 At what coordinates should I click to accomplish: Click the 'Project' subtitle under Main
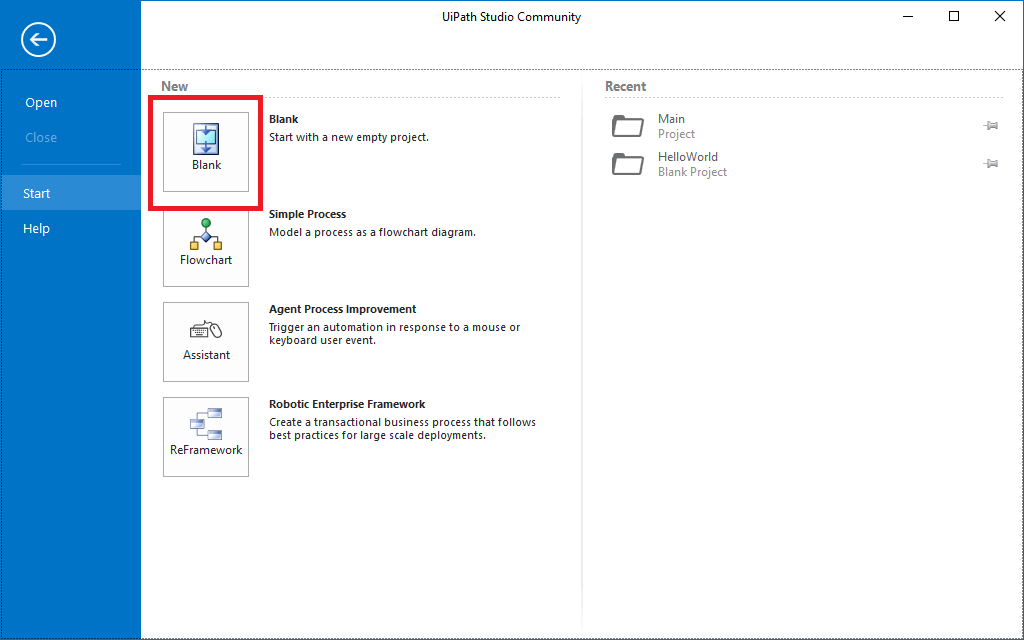click(x=677, y=134)
